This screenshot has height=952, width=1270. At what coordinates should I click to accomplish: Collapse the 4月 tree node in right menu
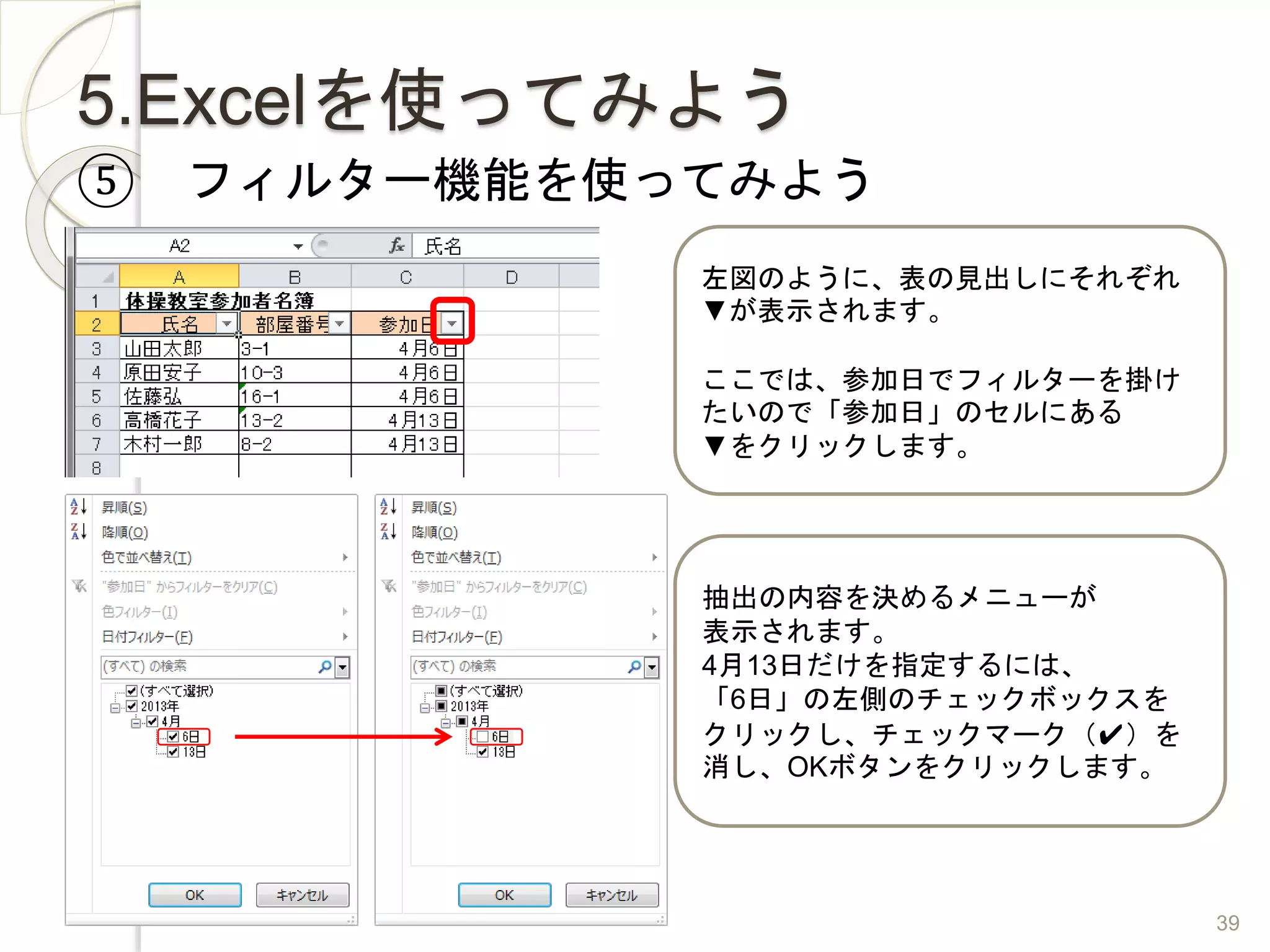click(x=446, y=723)
